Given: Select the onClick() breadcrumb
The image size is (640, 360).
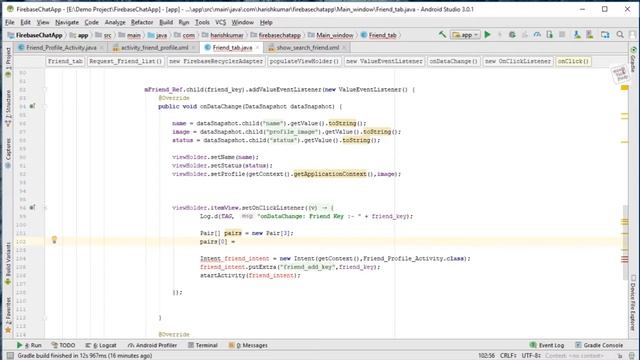Looking at the screenshot, I should [573, 61].
